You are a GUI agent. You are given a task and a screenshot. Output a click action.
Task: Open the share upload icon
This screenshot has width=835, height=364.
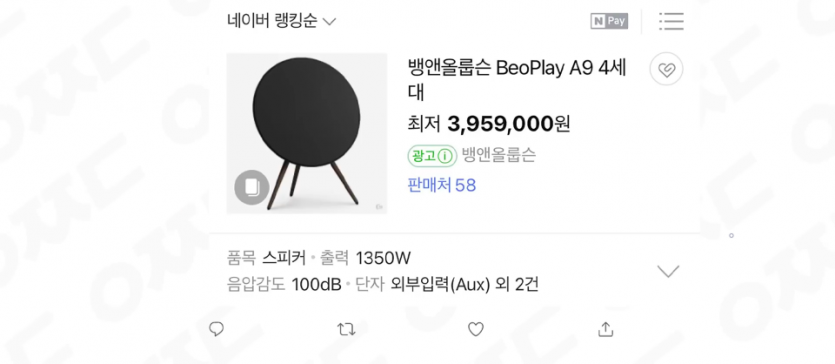(605, 330)
